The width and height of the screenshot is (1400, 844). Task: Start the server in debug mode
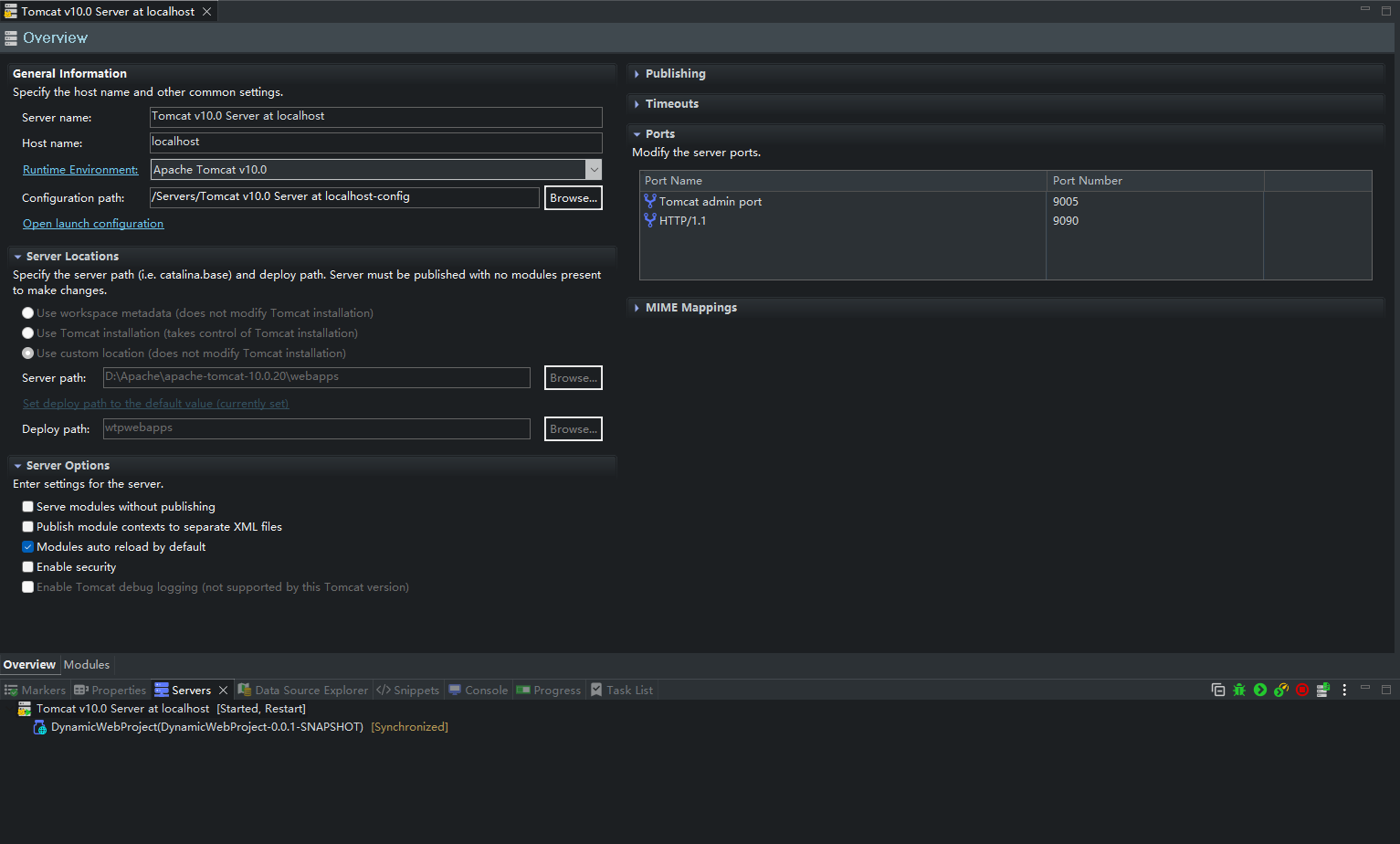coord(1239,690)
